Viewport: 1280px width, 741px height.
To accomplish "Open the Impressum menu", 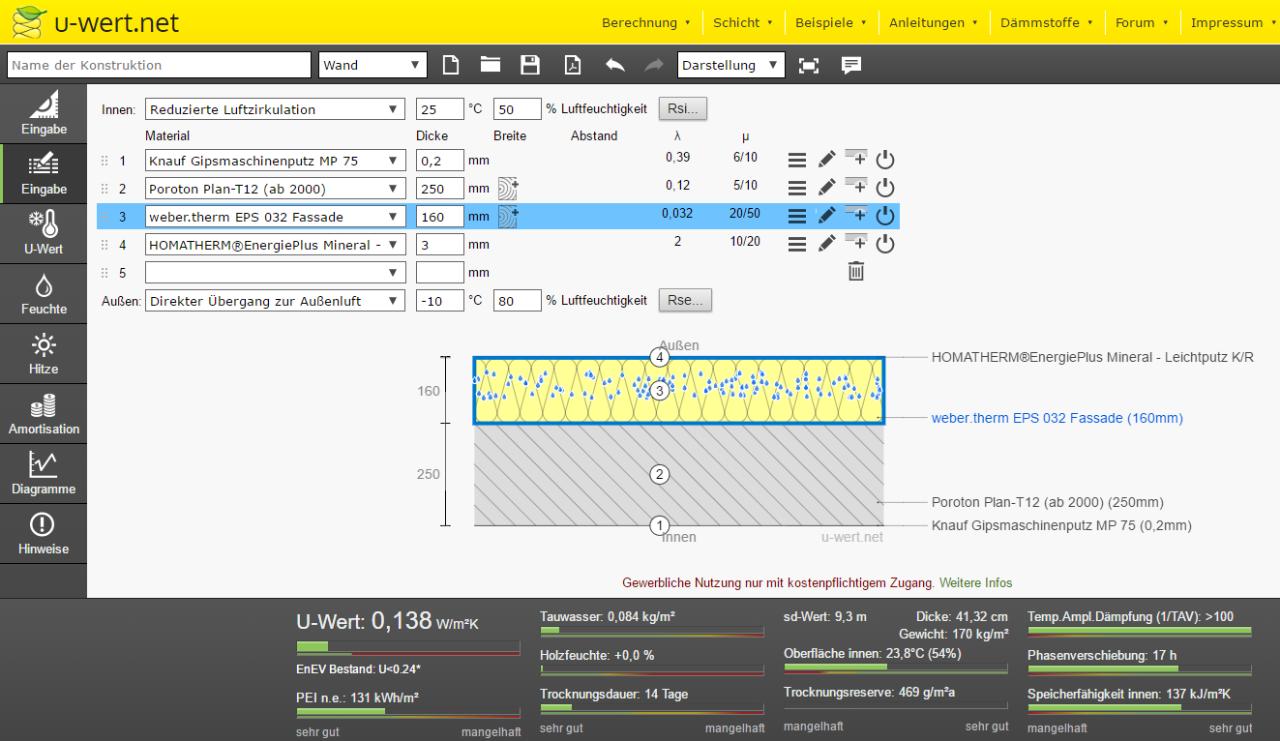I will (x=1232, y=23).
